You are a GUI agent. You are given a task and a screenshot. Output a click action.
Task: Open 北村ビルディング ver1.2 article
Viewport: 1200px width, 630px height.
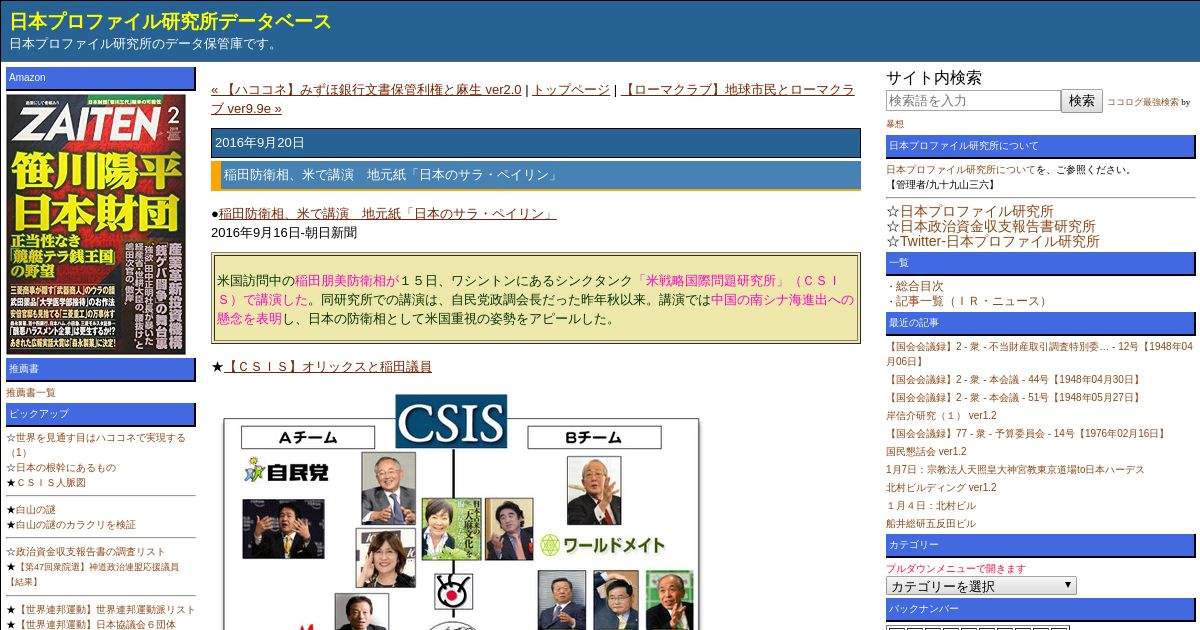[941, 488]
